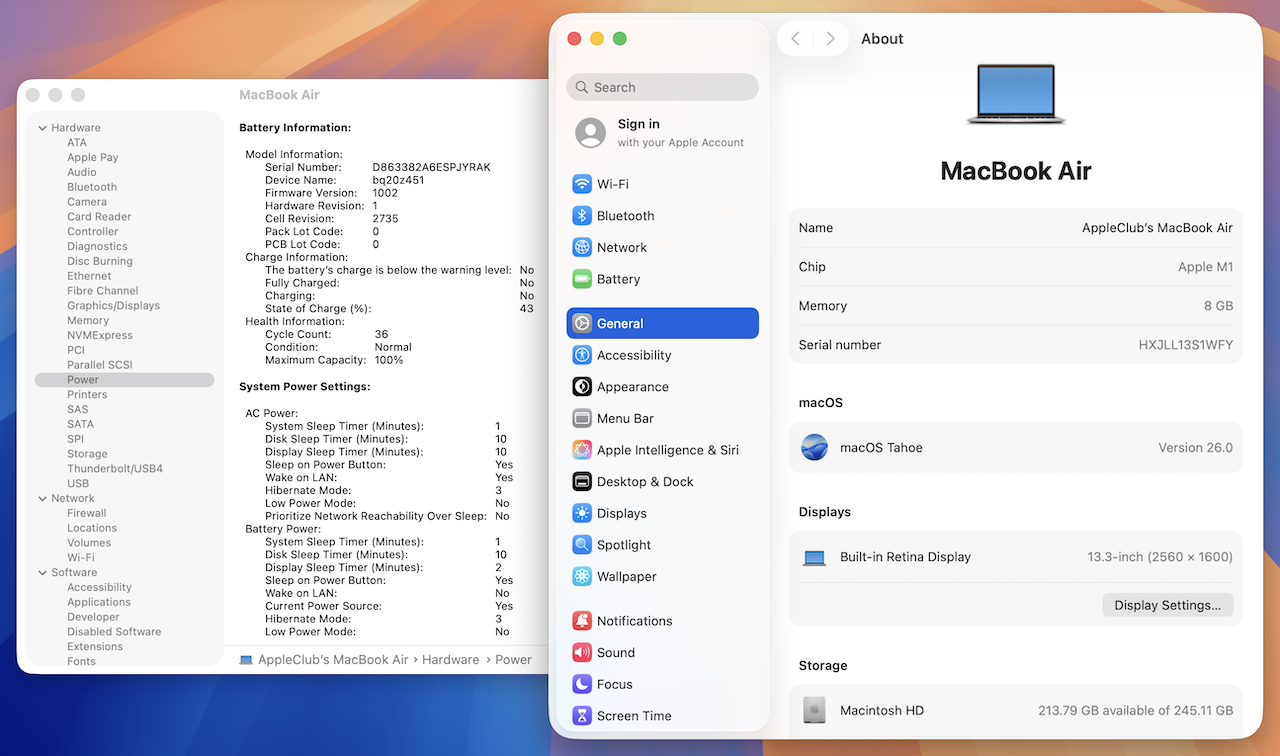Collapse the Hardware tree section
Image resolution: width=1280 pixels, height=756 pixels.
(42, 128)
